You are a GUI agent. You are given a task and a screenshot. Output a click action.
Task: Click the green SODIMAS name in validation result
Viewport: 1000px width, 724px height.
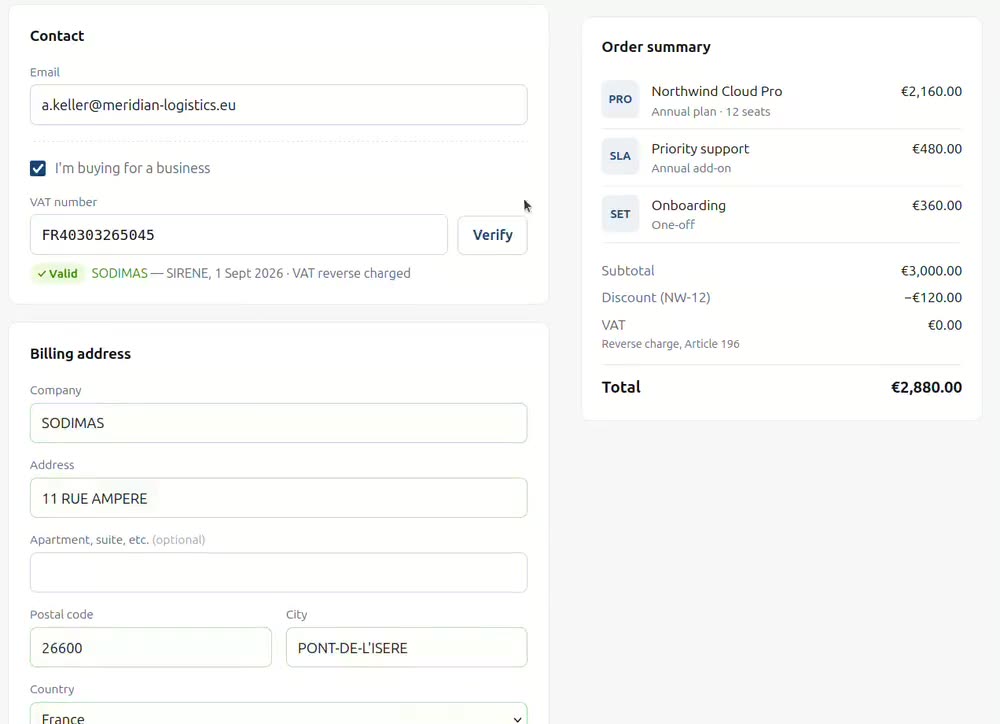click(119, 274)
